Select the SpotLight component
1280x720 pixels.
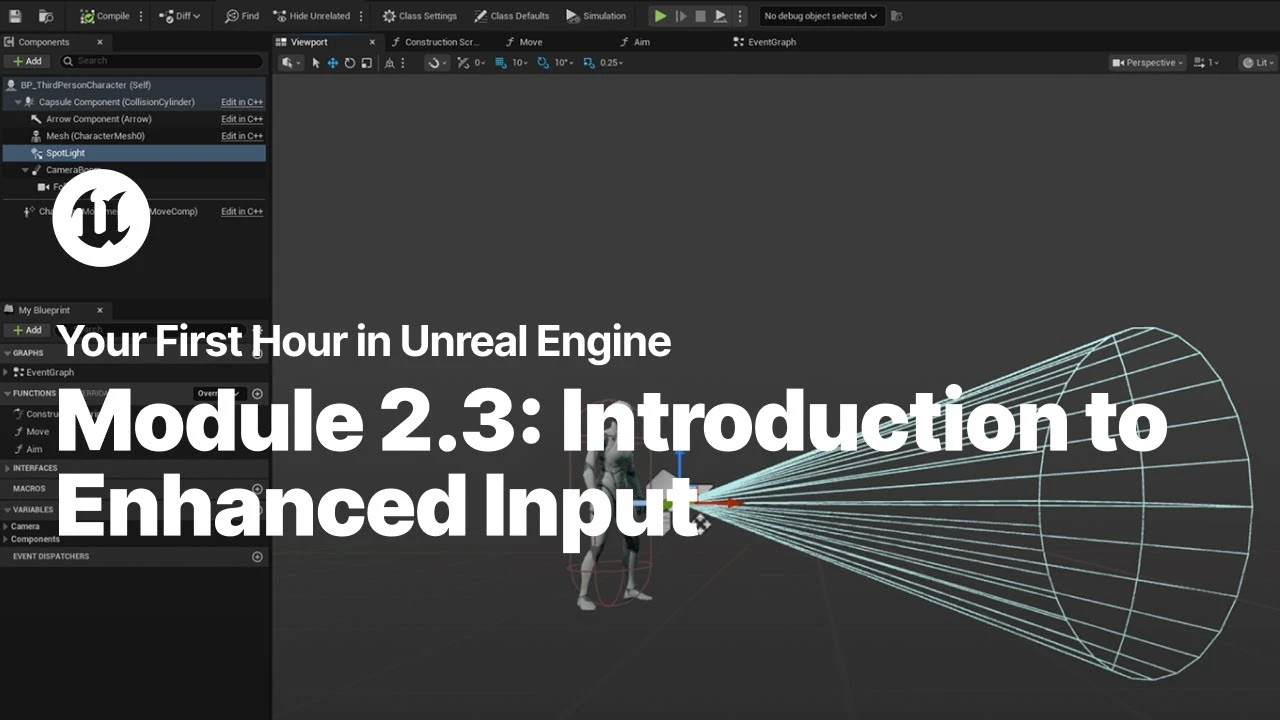[x=134, y=153]
